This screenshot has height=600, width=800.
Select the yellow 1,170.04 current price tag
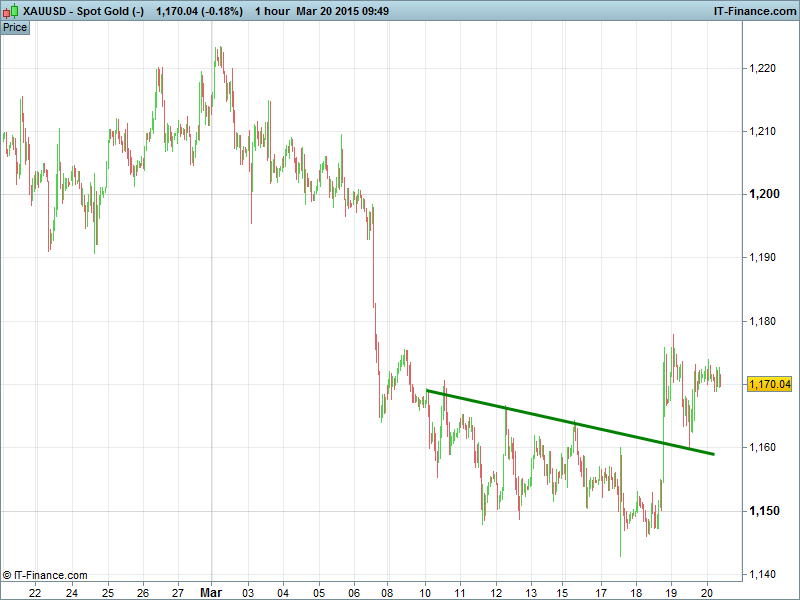[769, 384]
